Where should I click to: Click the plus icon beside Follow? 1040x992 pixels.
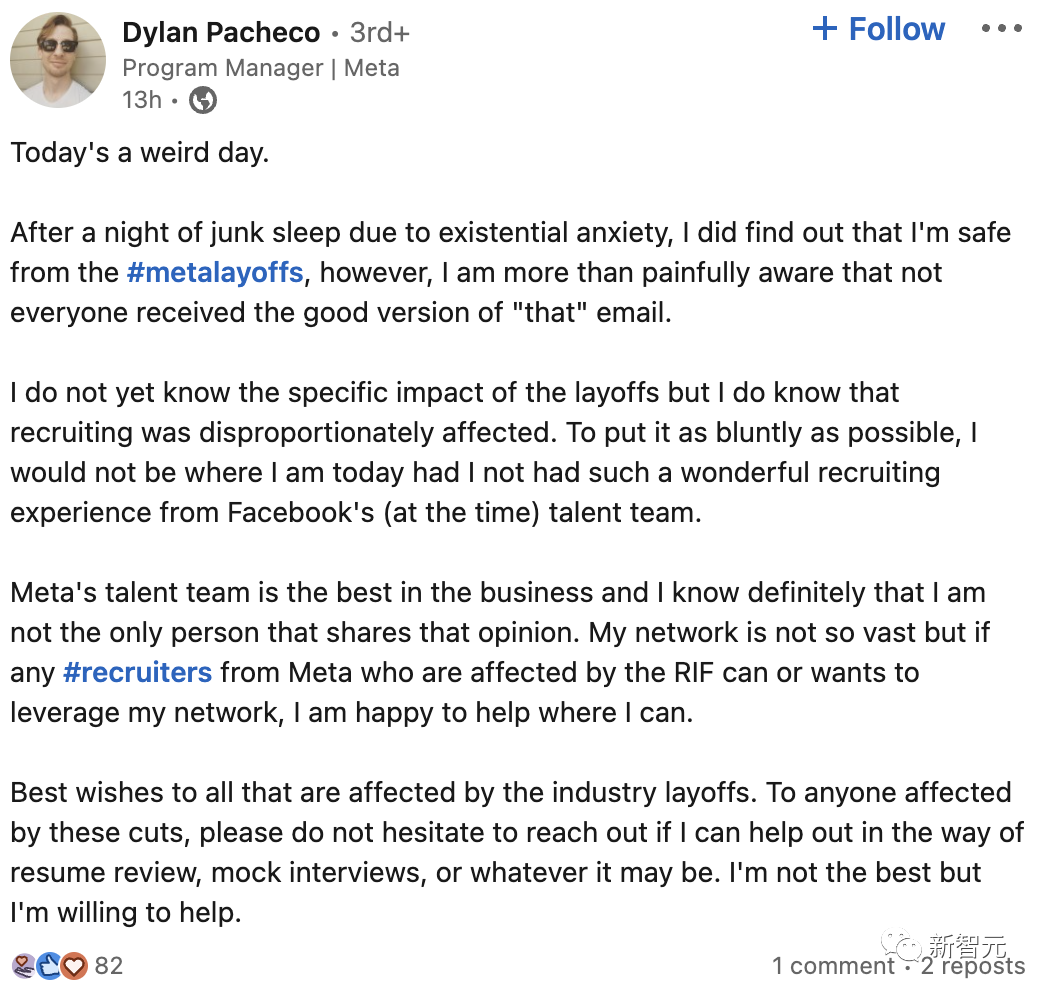click(x=825, y=29)
